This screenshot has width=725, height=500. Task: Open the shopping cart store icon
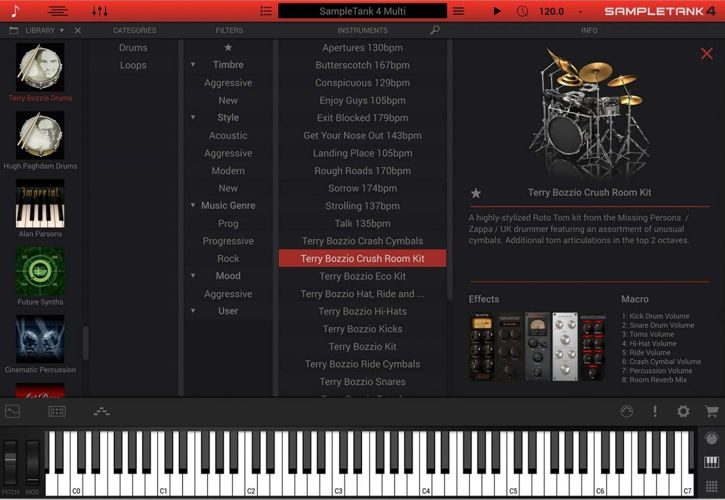point(711,411)
